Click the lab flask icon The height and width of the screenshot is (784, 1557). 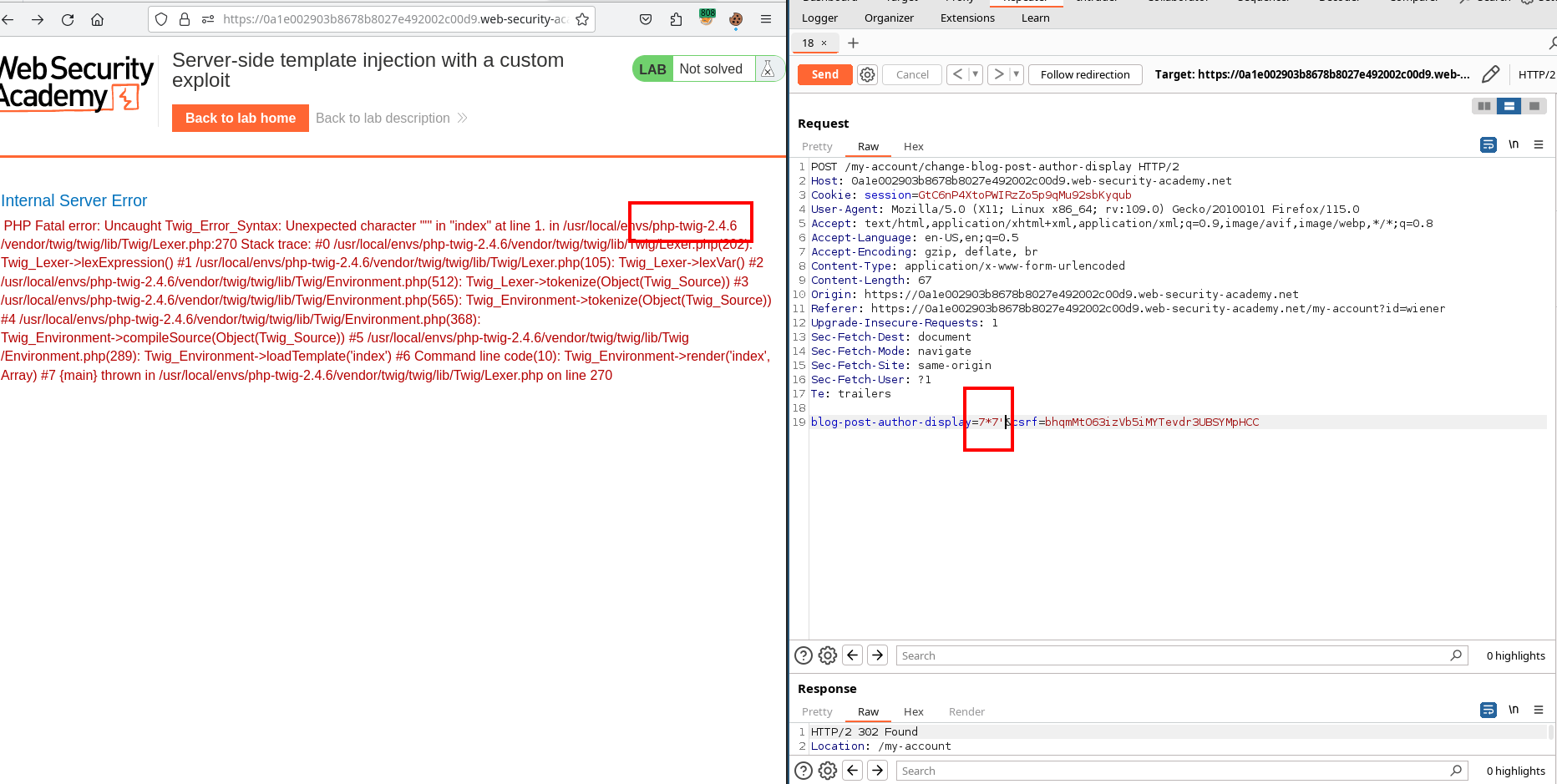pyautogui.click(x=768, y=69)
